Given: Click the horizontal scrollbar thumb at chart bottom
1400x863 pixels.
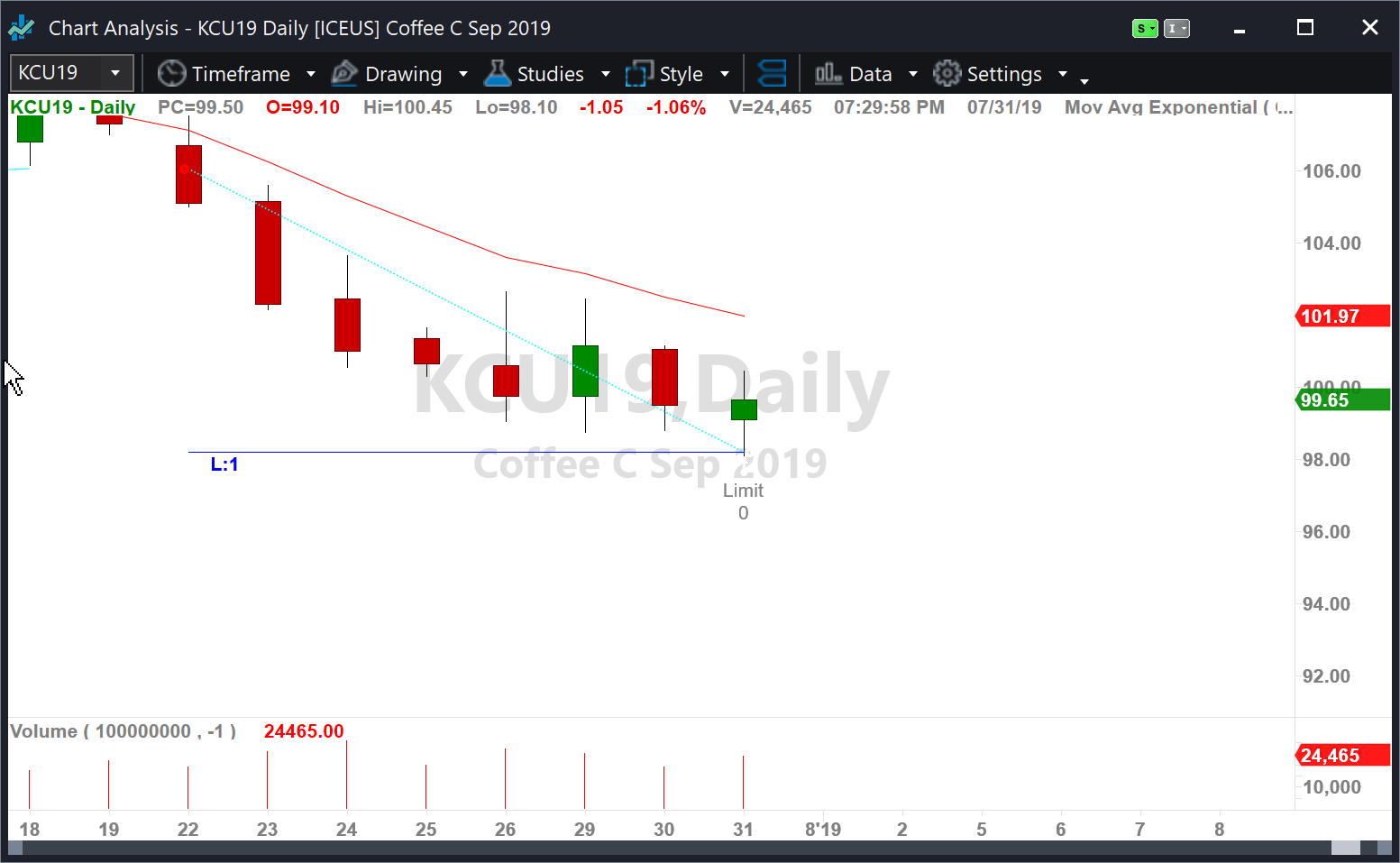Looking at the screenshot, I should pyautogui.click(x=1346, y=848).
